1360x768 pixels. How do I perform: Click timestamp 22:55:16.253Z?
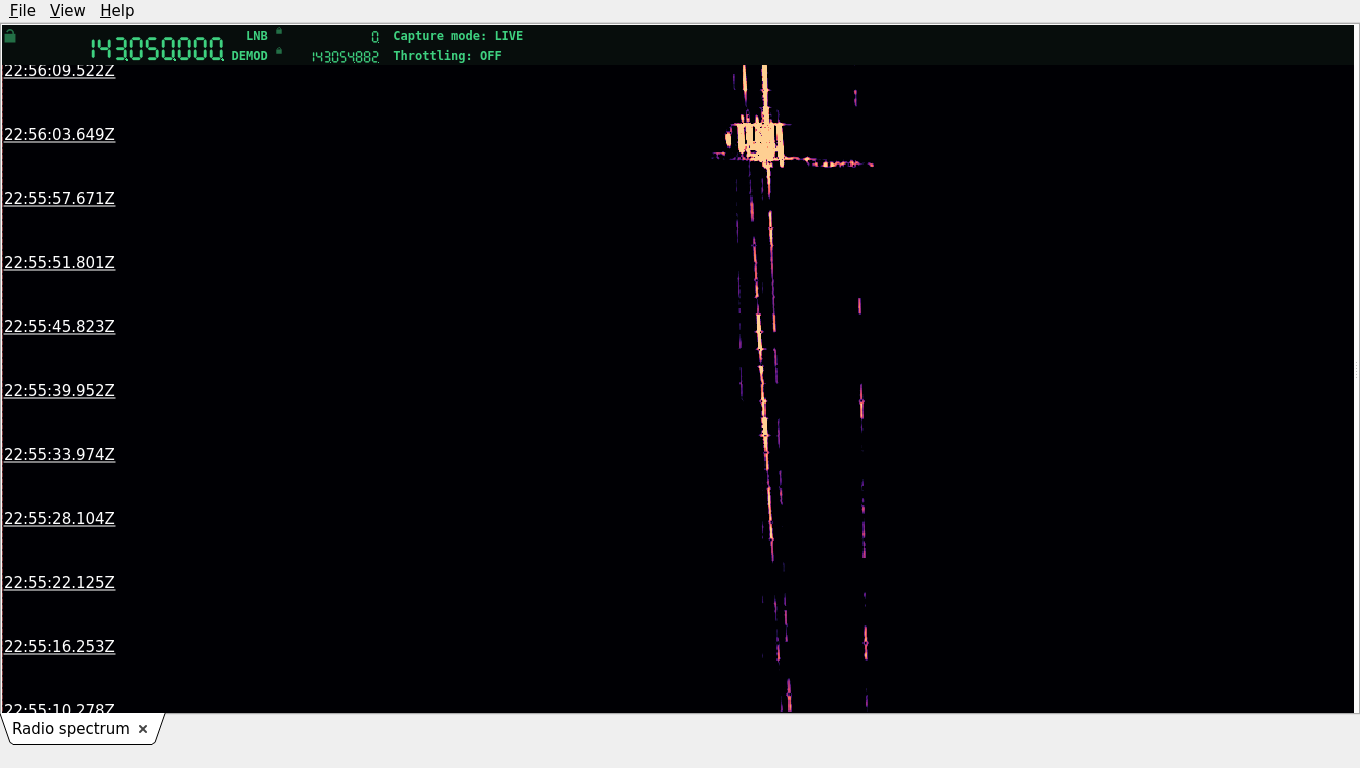(x=60, y=646)
